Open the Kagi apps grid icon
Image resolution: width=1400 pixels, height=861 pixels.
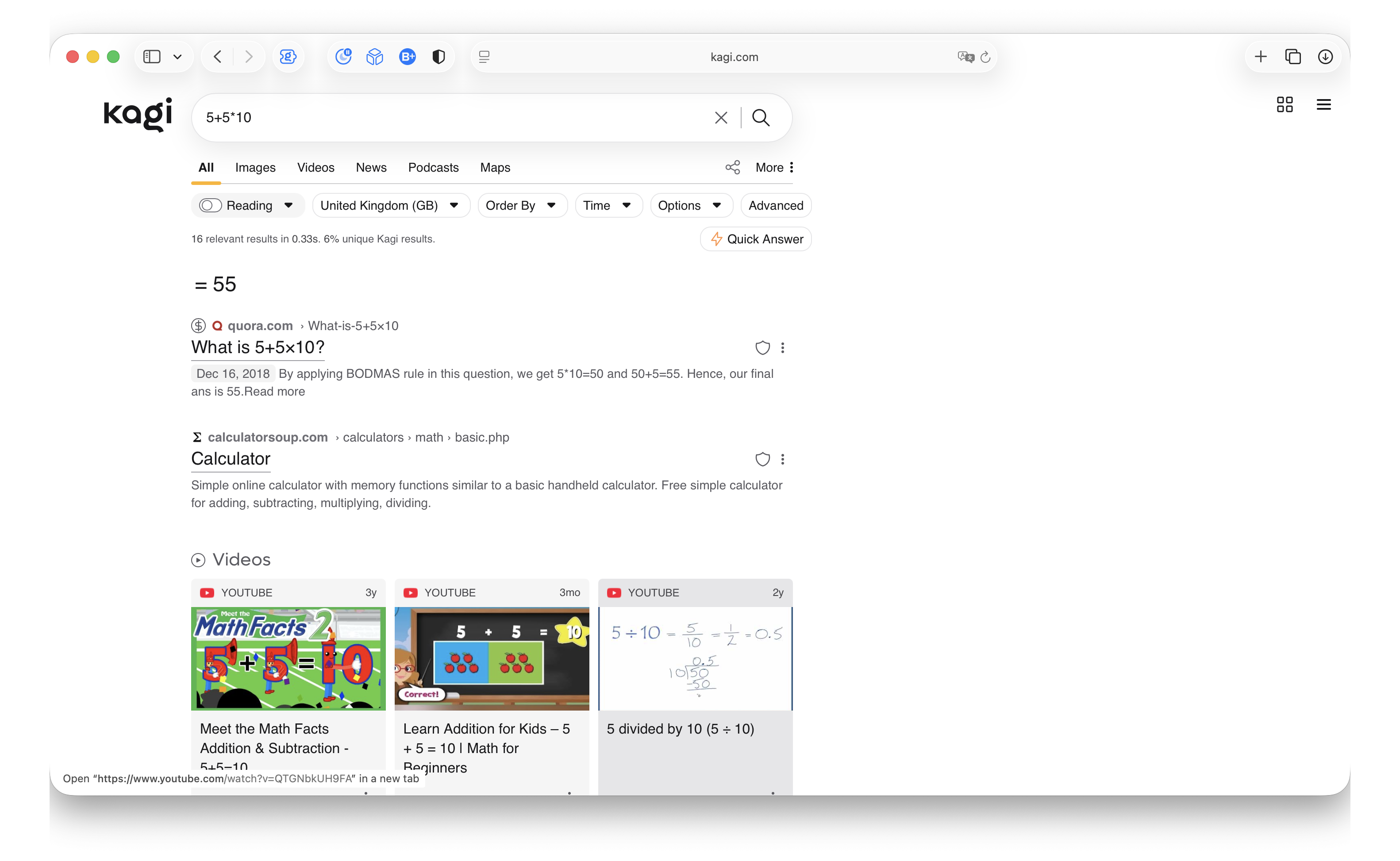coord(1285,105)
